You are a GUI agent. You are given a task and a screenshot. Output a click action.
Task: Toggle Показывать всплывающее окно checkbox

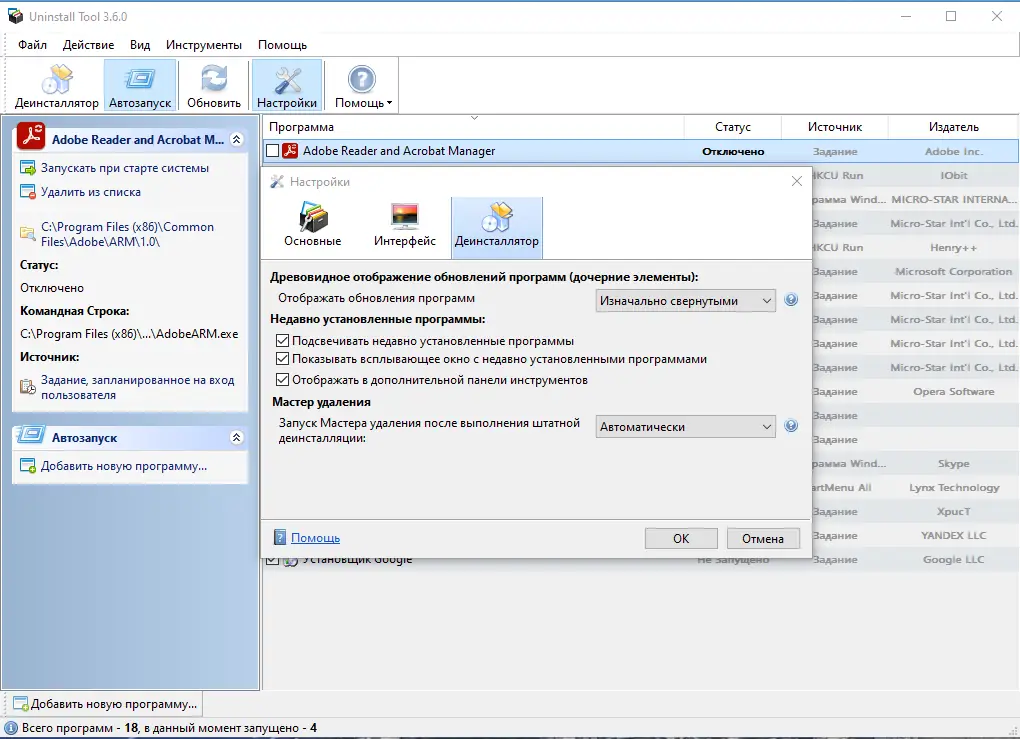click(x=282, y=358)
